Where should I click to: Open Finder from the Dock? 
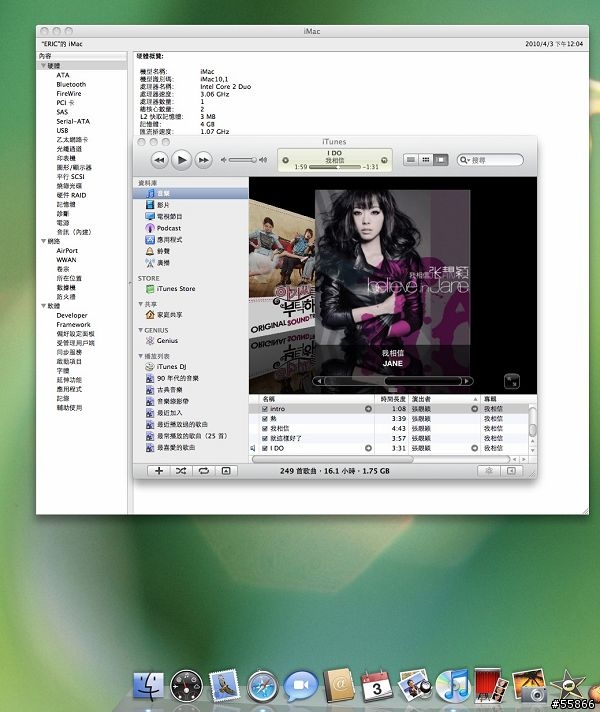click(148, 686)
